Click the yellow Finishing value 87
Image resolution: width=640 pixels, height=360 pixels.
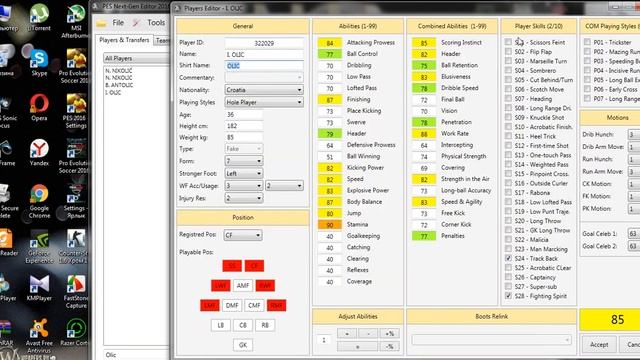(x=330, y=100)
